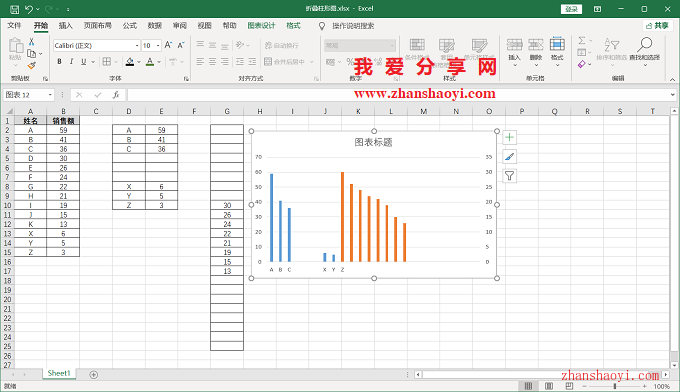Viewport: 680px width, 392px height.
Task: Click the Clear eraser icon
Action: point(582,64)
